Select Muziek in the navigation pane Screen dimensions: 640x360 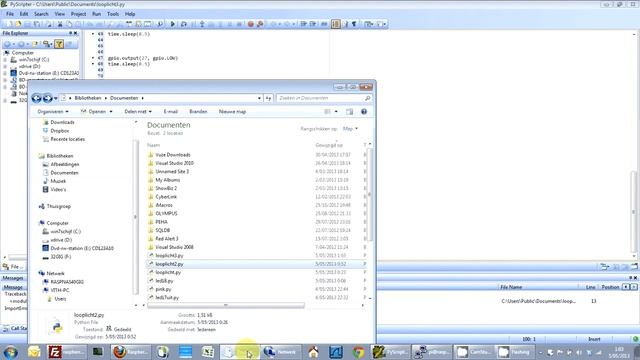pos(58,181)
